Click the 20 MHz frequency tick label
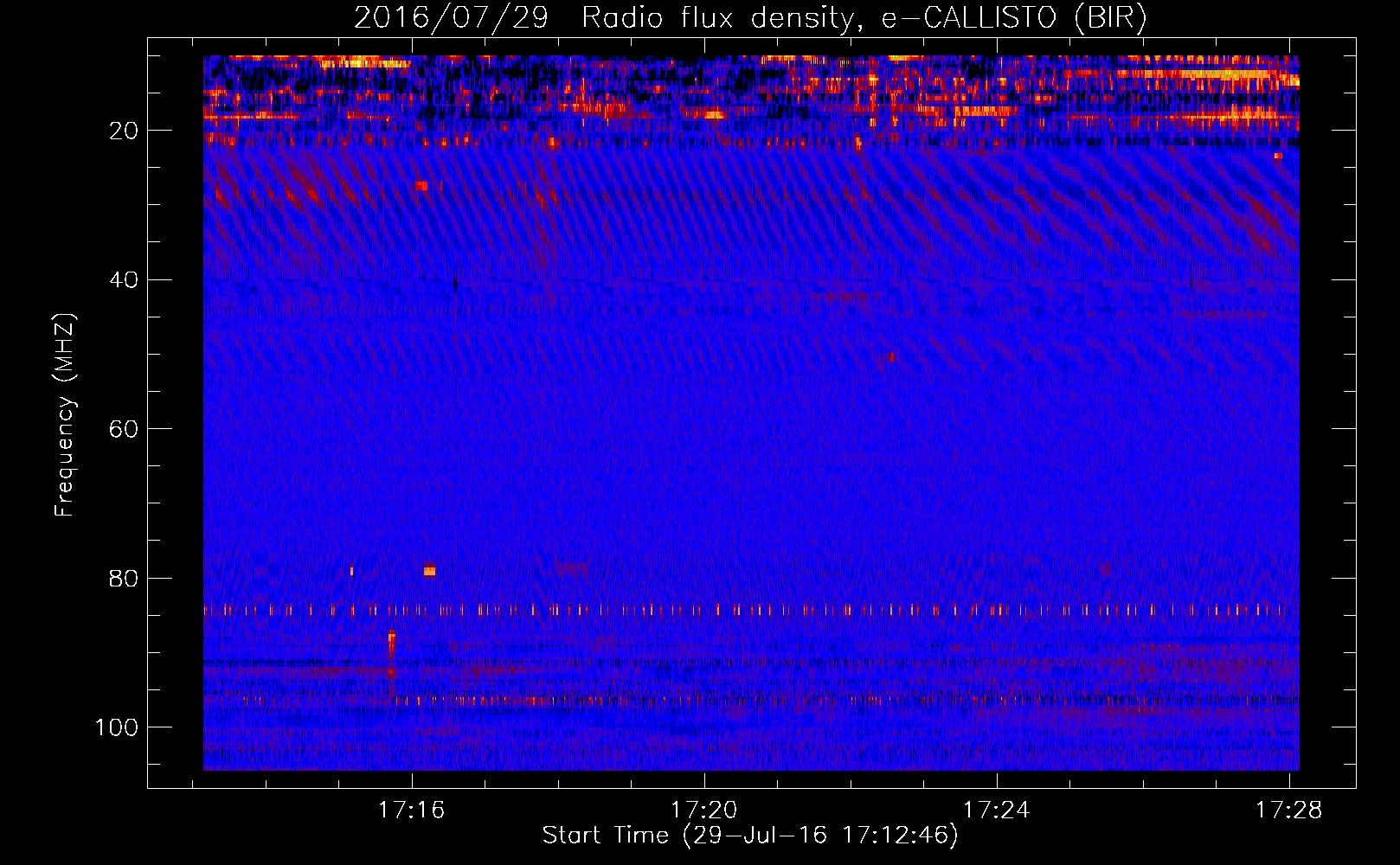 click(x=125, y=131)
